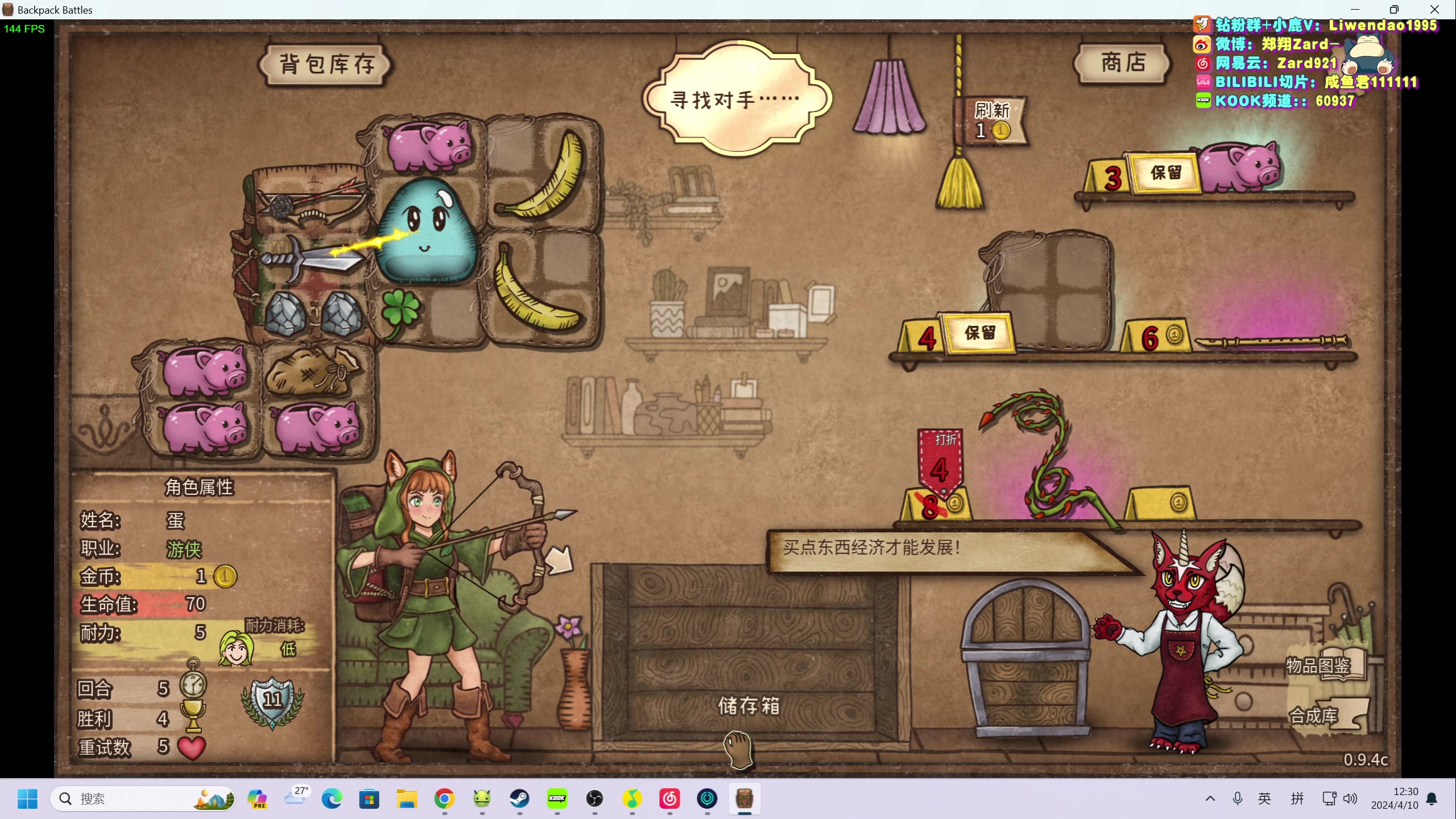Click the 刷新 refresh shop sign
1456x819 pixels.
[x=992, y=121]
